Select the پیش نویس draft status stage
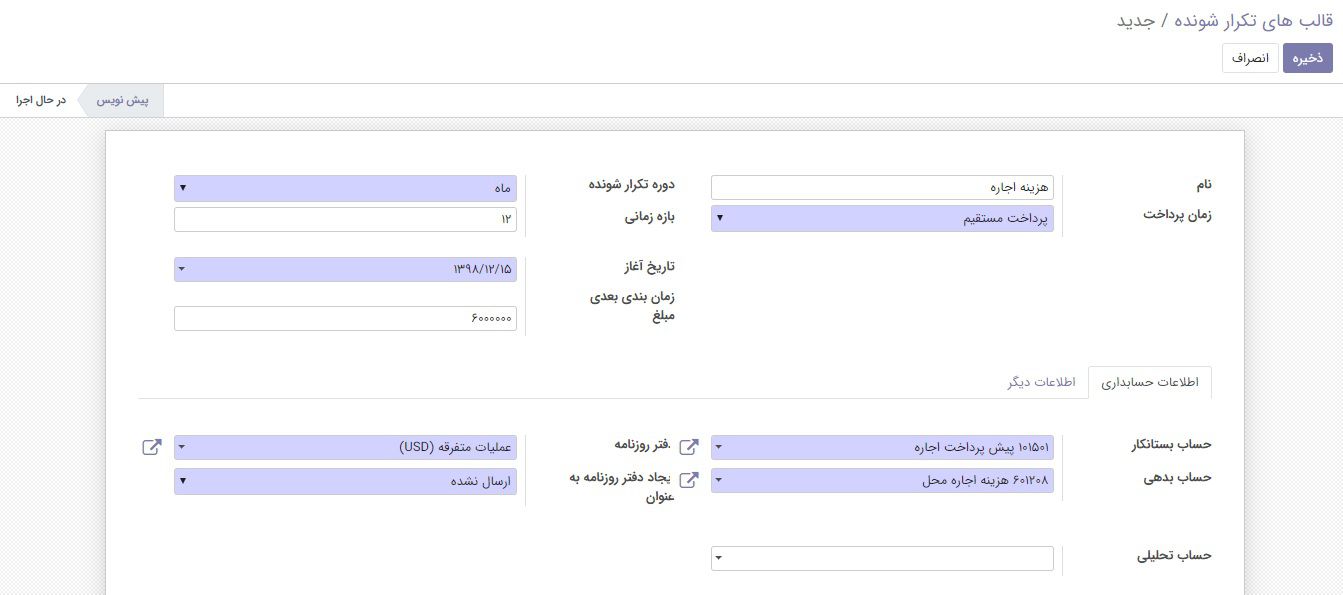 point(122,100)
